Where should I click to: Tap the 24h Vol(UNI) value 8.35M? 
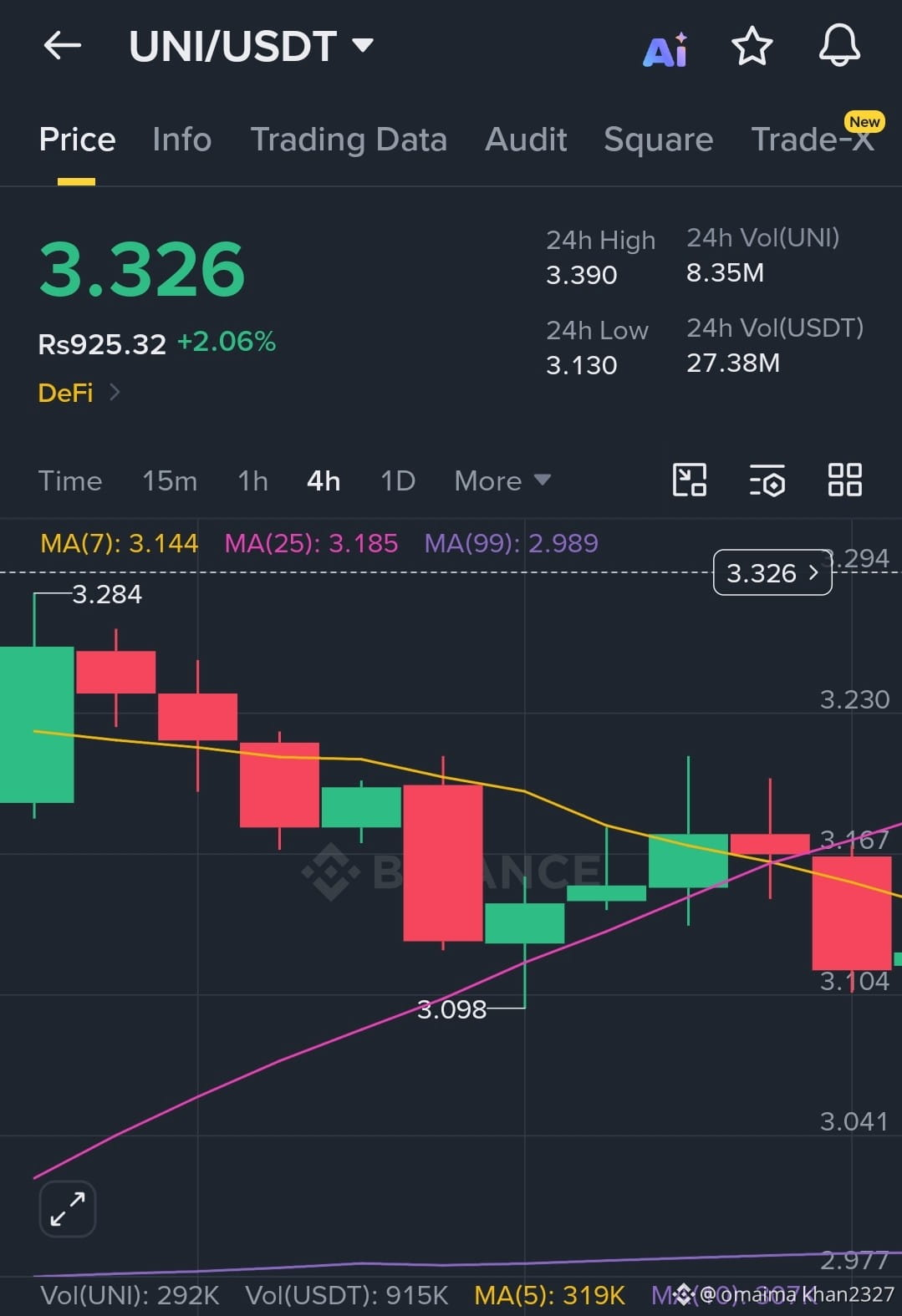[725, 272]
